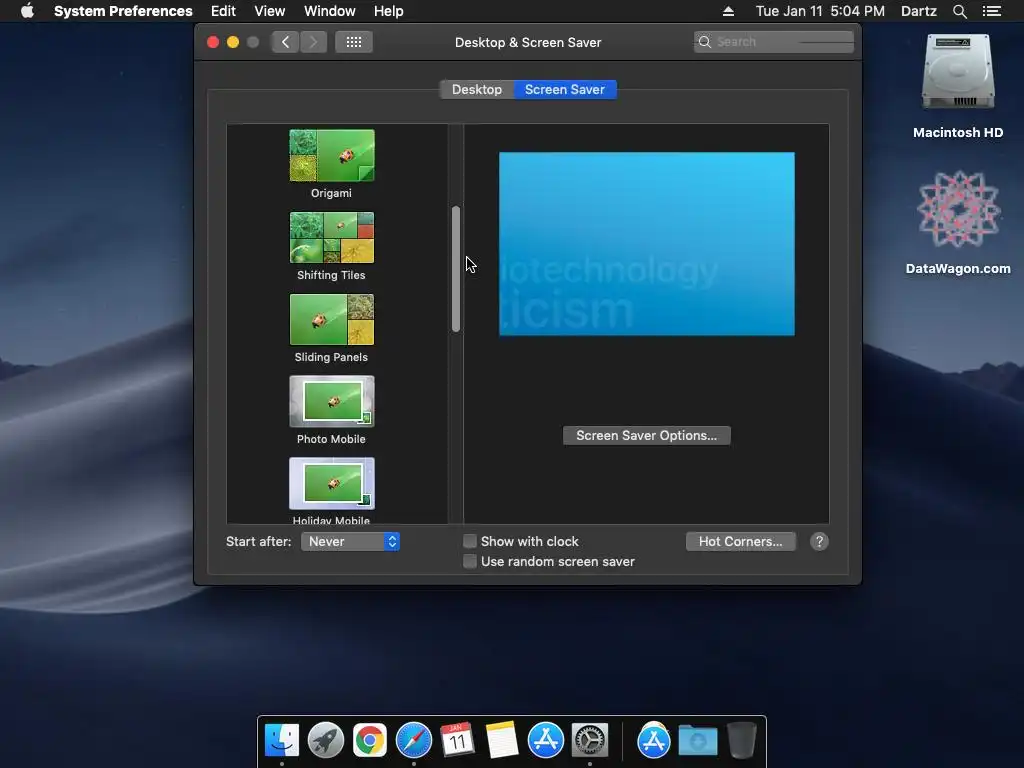1024x768 pixels.
Task: Open the View menu
Action: pos(270,11)
